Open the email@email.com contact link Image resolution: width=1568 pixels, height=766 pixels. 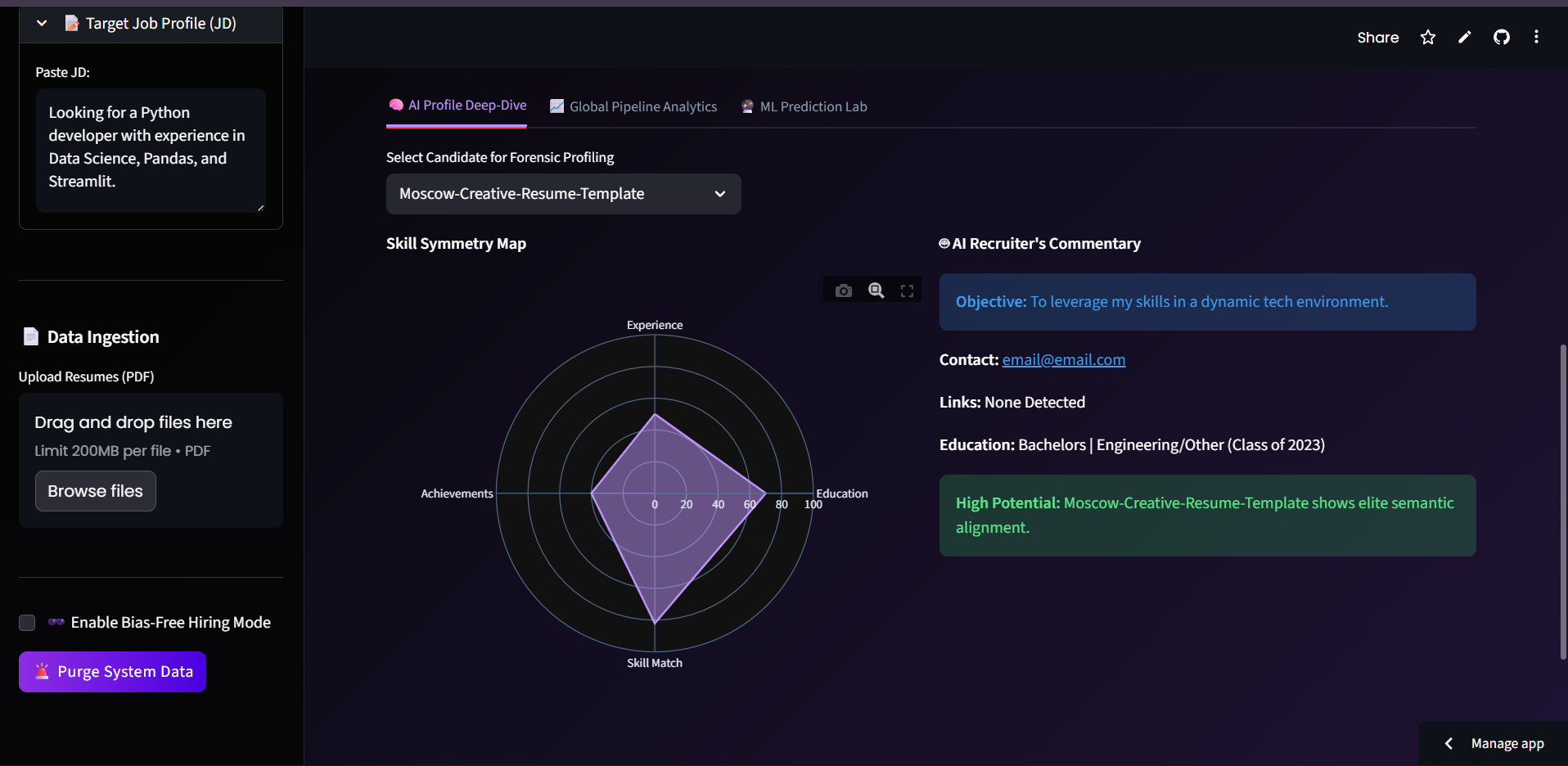[1063, 359]
